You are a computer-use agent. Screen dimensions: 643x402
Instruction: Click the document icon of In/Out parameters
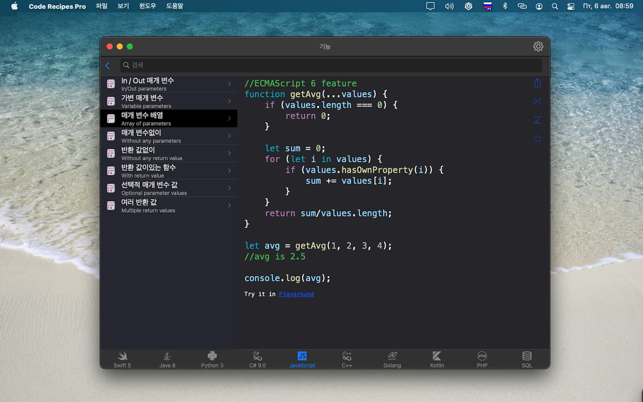tap(111, 84)
